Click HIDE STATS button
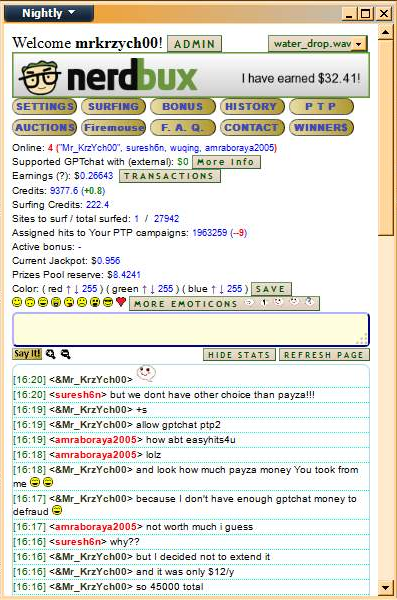 tap(239, 355)
